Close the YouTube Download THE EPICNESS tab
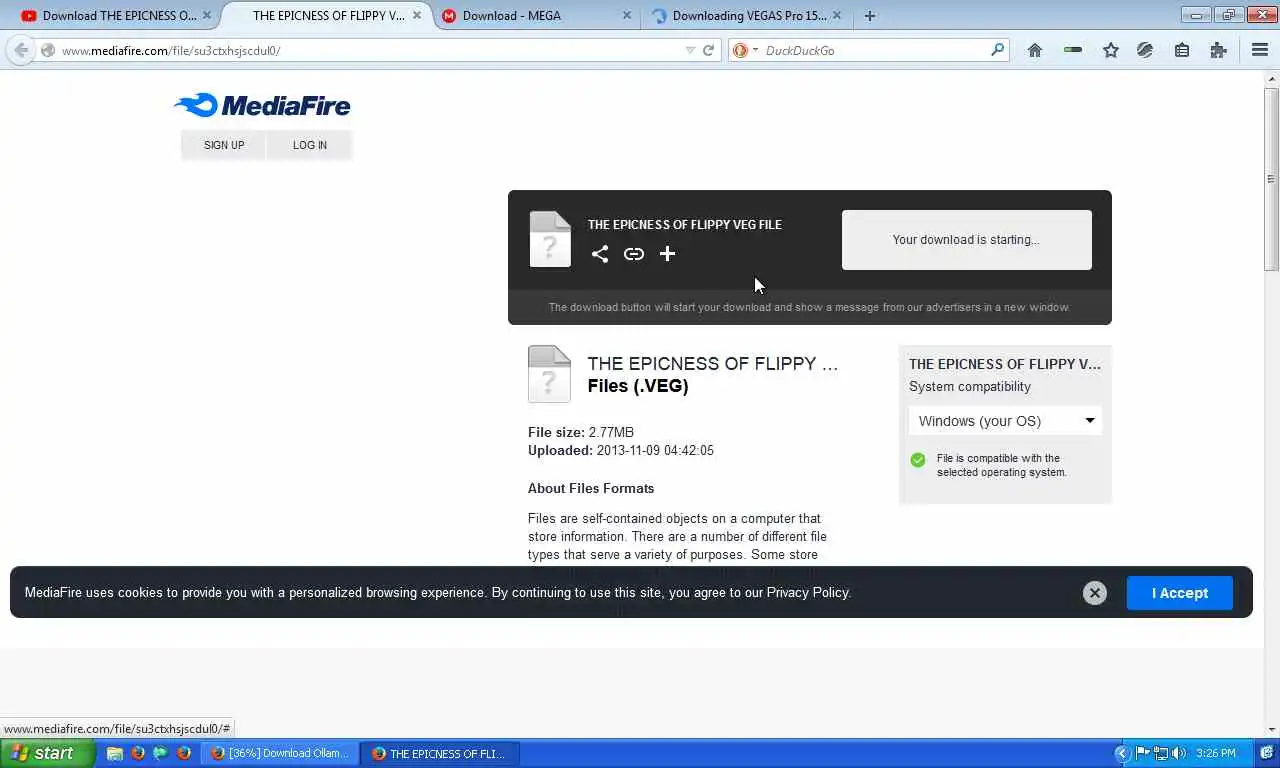The image size is (1280, 768). (x=207, y=16)
